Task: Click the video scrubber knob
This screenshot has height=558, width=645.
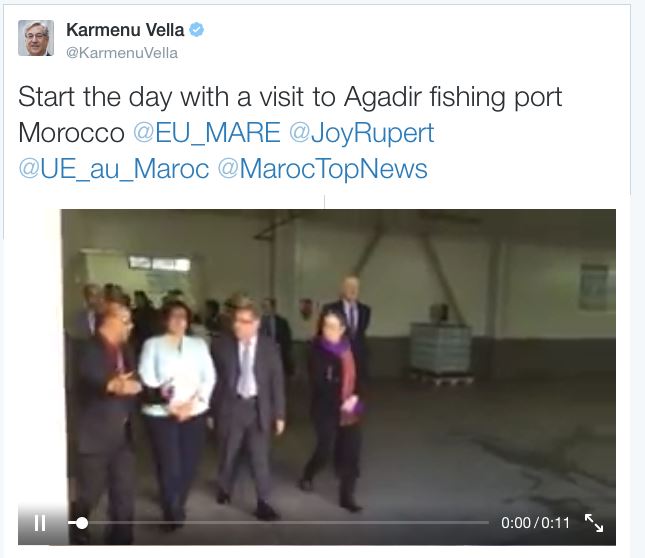Action: [82, 523]
